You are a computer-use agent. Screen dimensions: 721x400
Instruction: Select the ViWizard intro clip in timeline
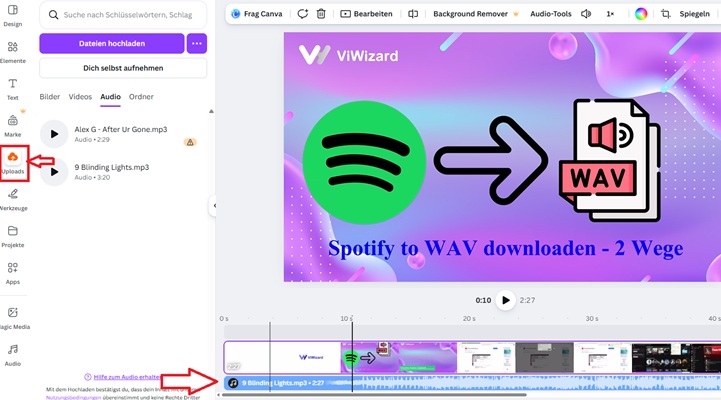point(282,357)
